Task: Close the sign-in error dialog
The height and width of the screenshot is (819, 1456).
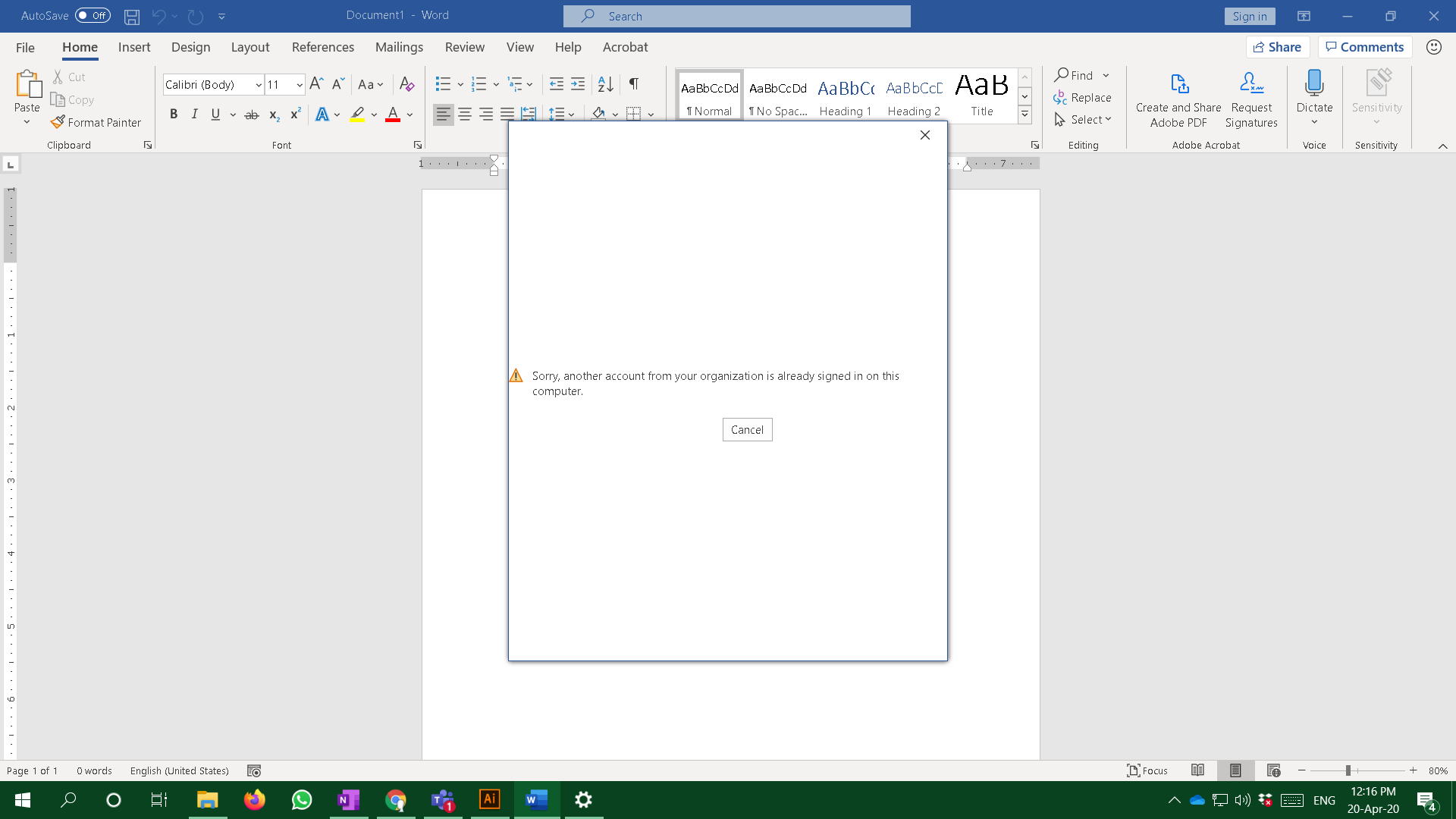Action: 924,135
